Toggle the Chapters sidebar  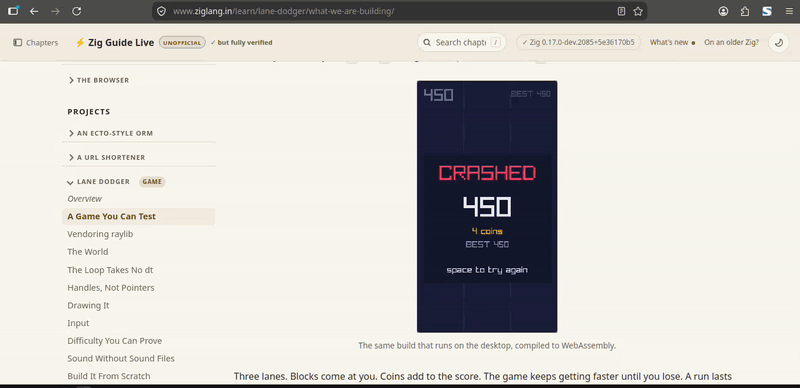(36, 43)
